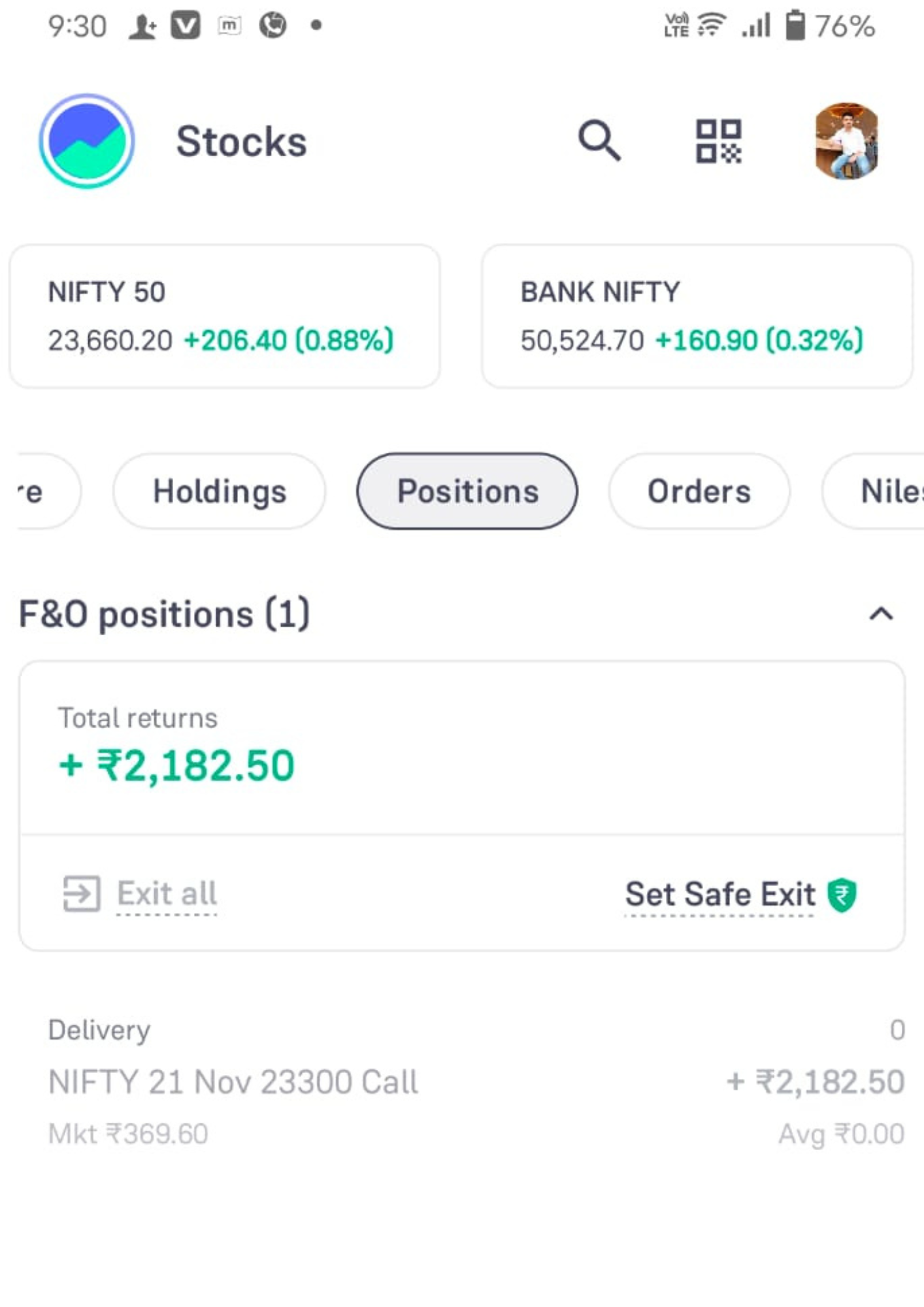Viewport: 924px width, 1307px height.
Task: Collapse the F&O positions section chevron
Action: [x=881, y=614]
